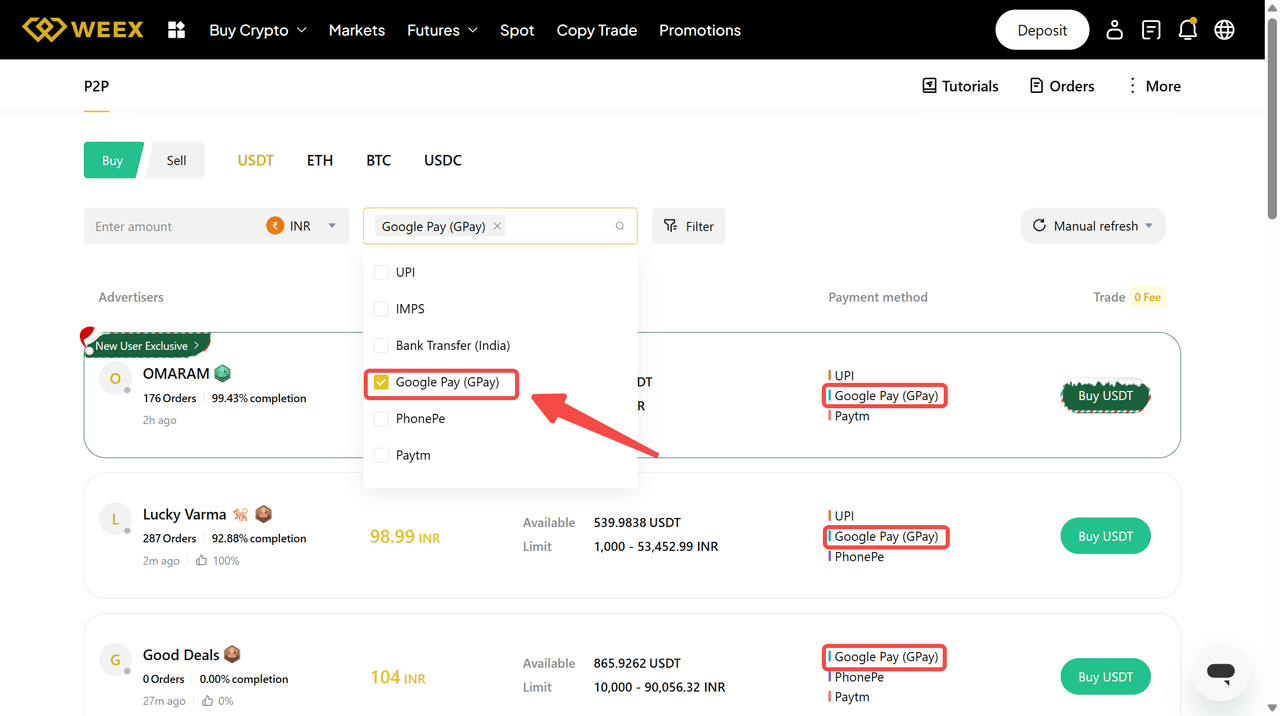
Task: Expand the Buy Crypto dropdown
Action: point(257,30)
